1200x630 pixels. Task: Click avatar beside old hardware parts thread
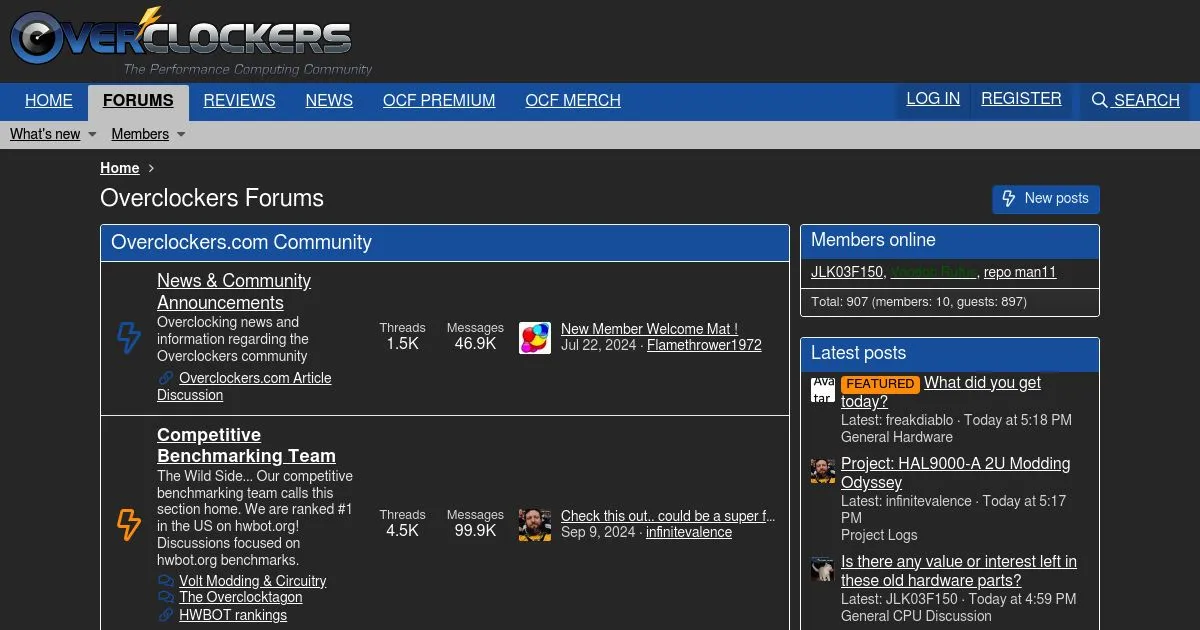[x=823, y=569]
